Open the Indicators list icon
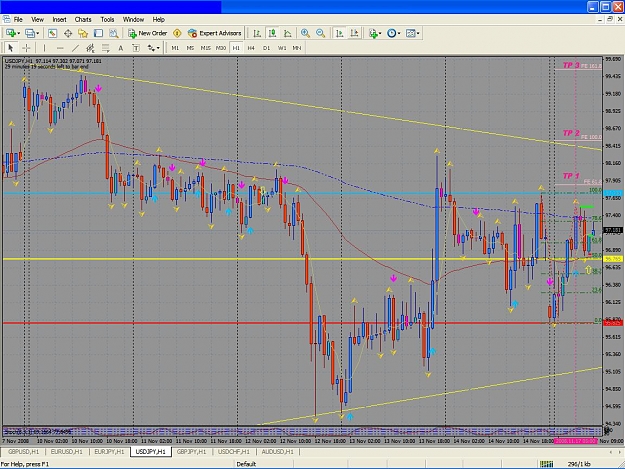The image size is (625, 469). (x=373, y=33)
